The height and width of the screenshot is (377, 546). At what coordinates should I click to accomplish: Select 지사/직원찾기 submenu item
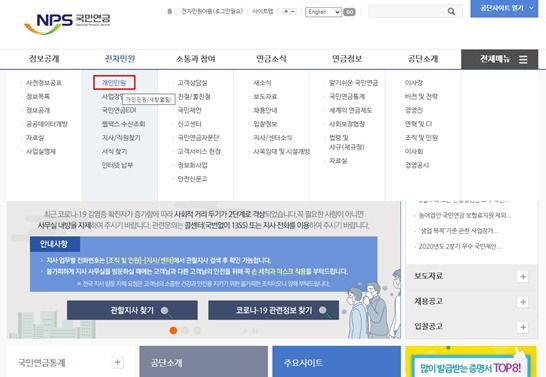(121, 138)
